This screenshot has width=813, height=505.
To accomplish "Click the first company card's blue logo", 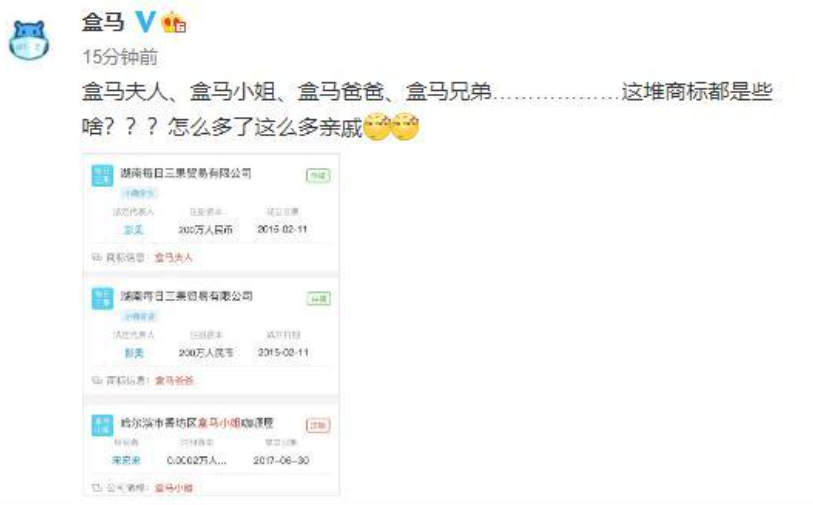I will pyautogui.click(x=102, y=176).
